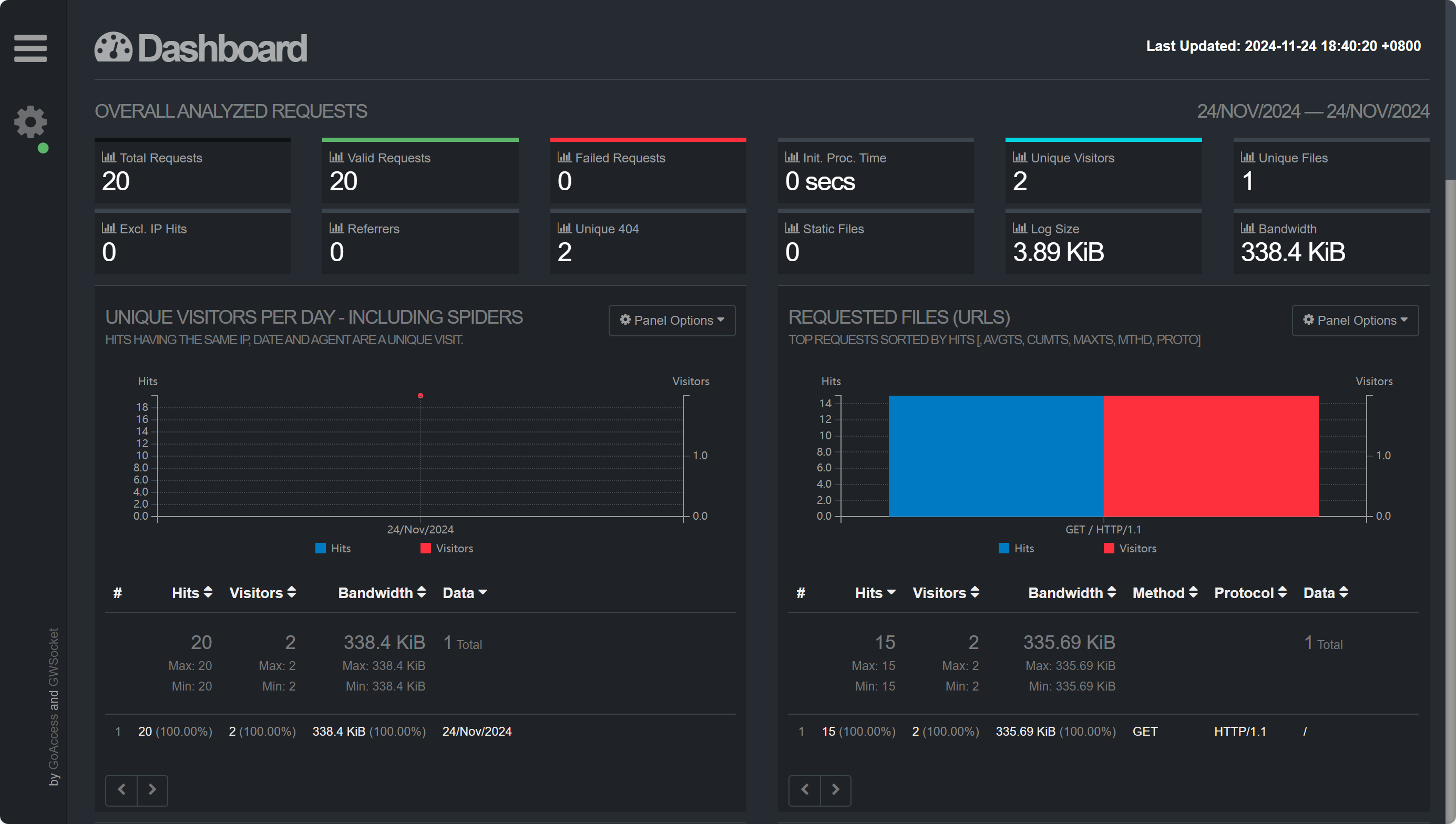Click red Visitors swatch in Requested Files legend
This screenshot has width=1456, height=824.
click(x=1109, y=549)
